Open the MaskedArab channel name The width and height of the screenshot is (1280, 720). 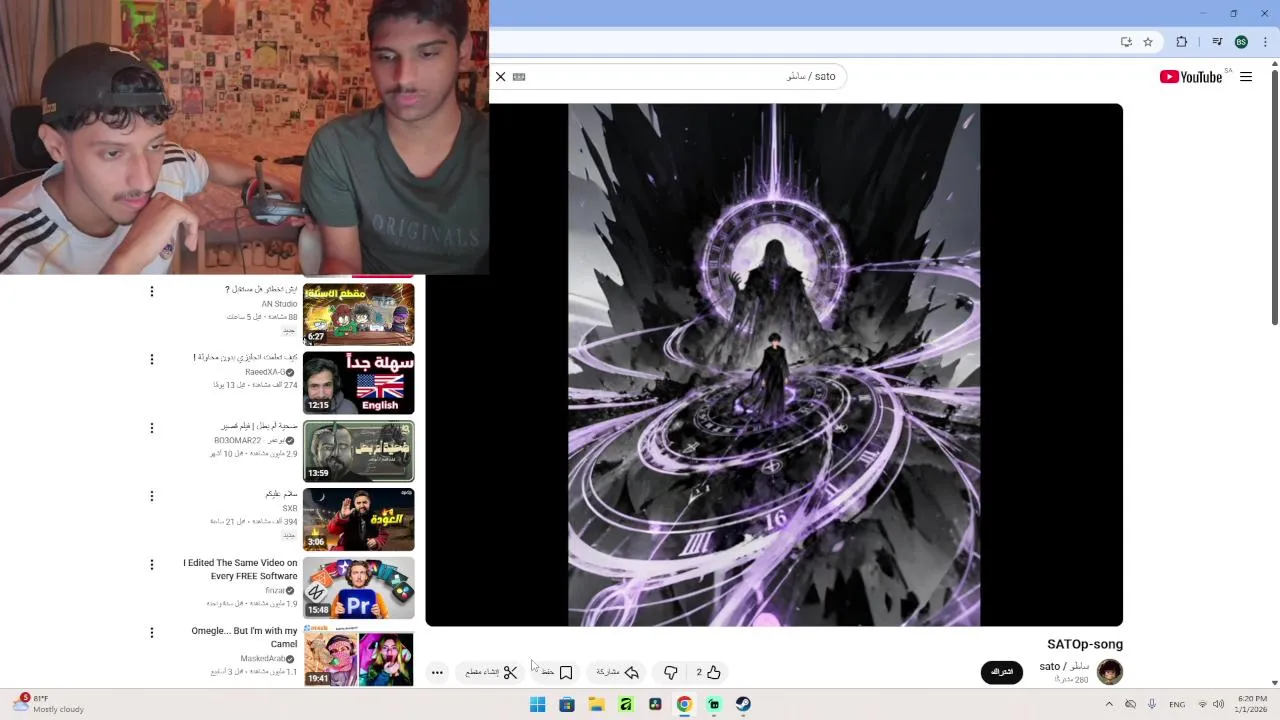coord(262,659)
